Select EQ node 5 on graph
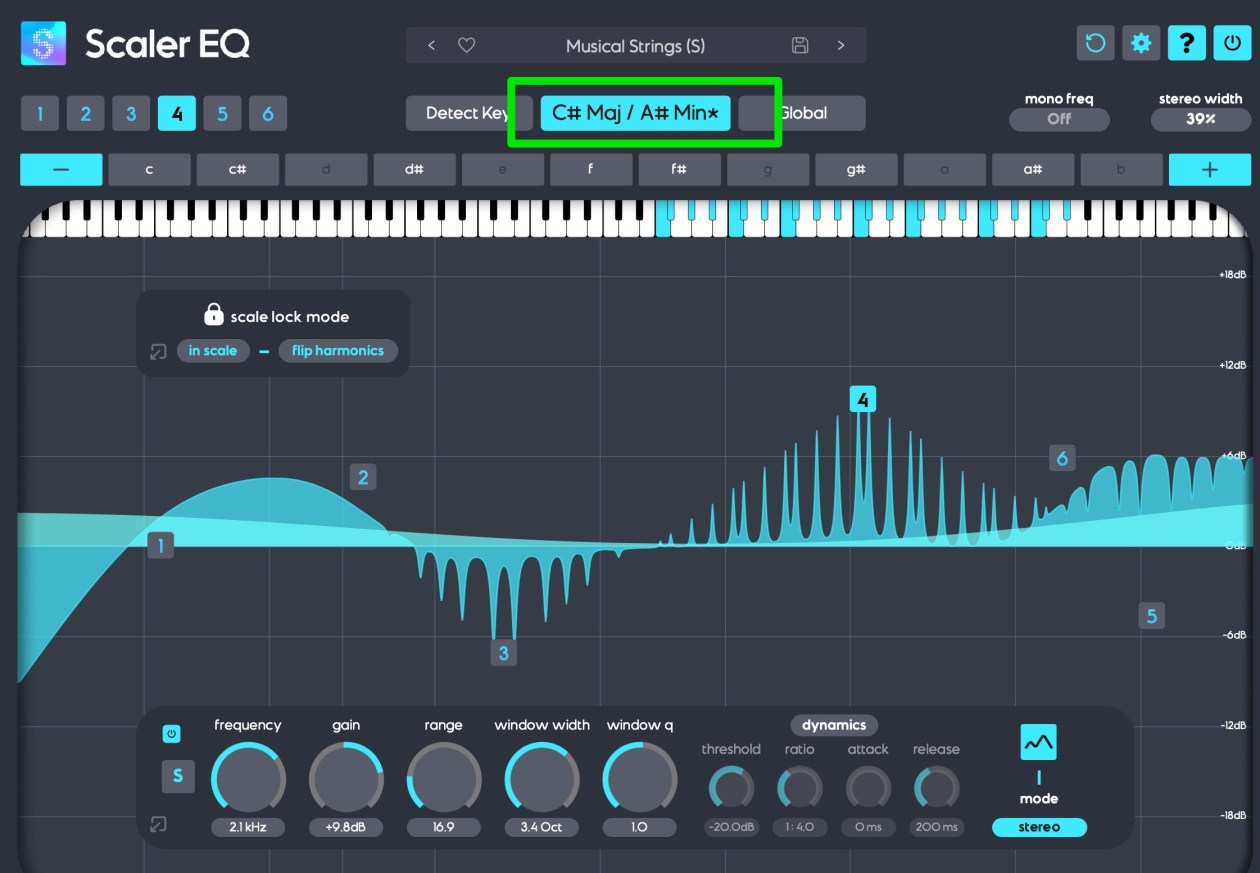This screenshot has width=1260, height=873. click(x=1151, y=616)
